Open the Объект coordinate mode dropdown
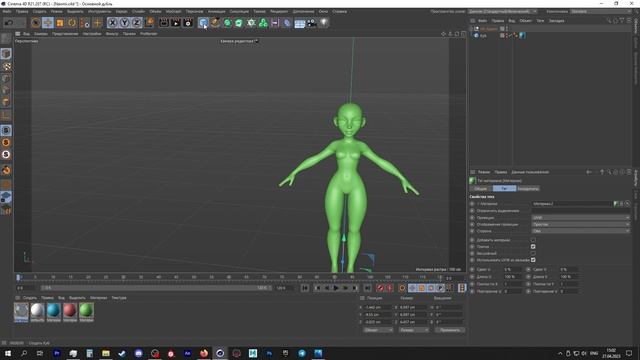 [x=378, y=330]
